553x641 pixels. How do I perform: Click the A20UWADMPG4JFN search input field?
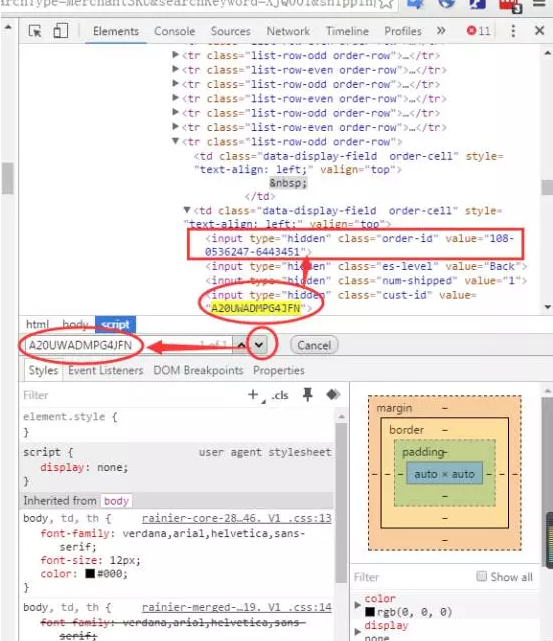129,345
